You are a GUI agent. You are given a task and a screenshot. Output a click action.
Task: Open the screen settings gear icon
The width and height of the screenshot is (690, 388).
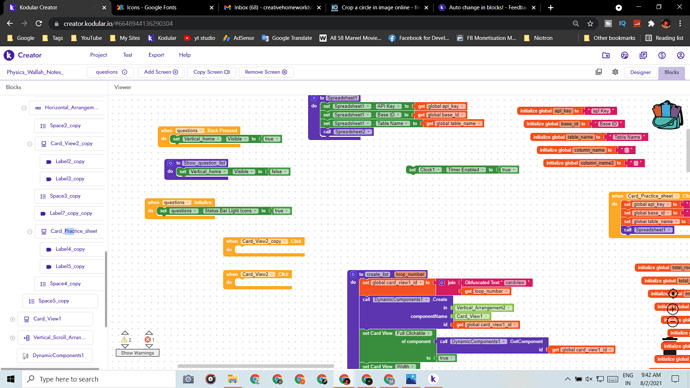[x=615, y=72]
